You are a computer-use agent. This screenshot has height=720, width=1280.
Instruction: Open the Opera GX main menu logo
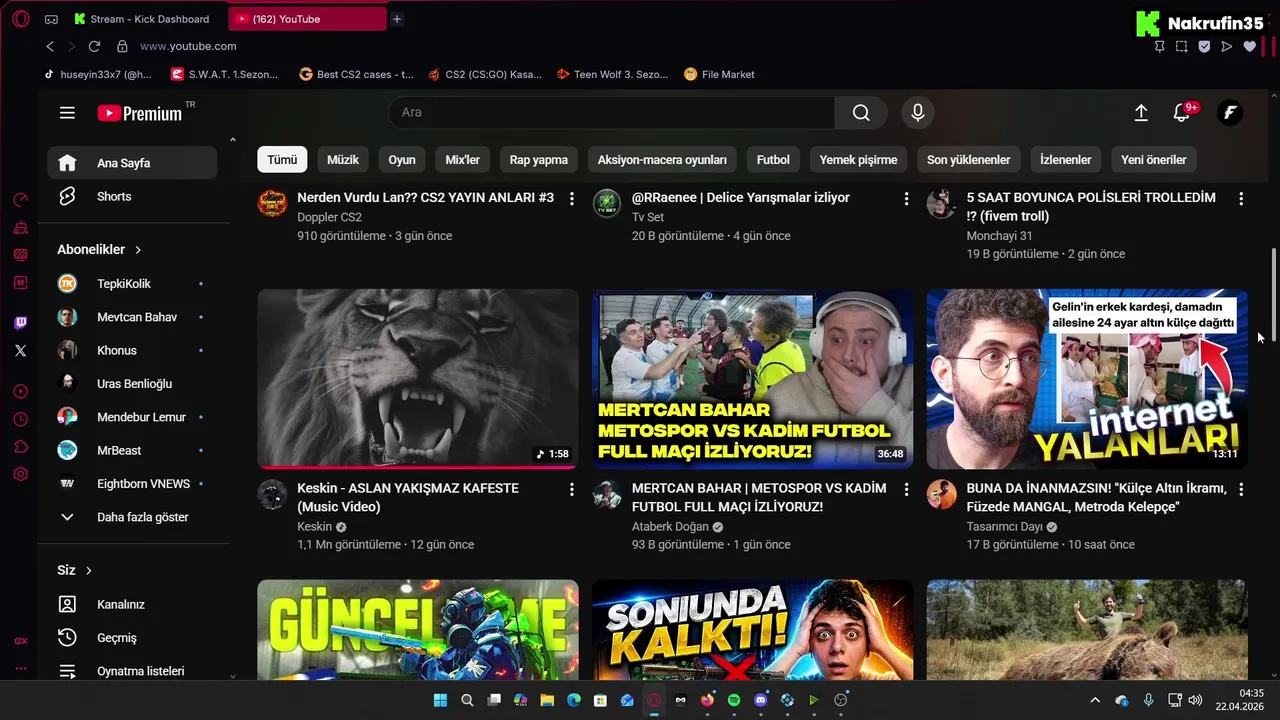pos(20,19)
